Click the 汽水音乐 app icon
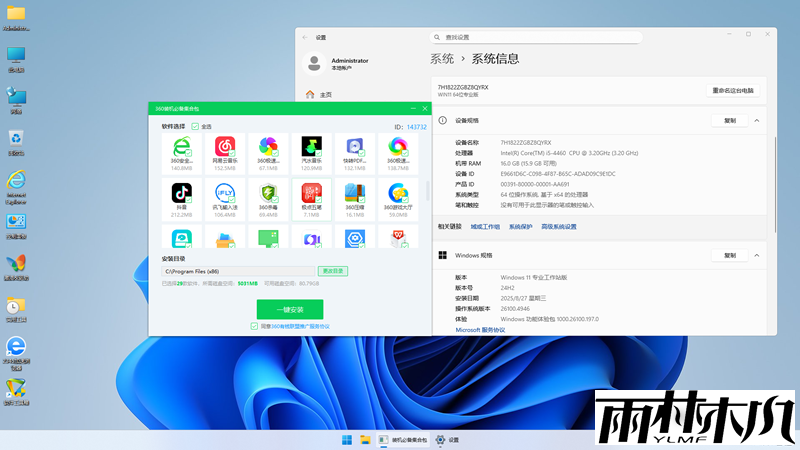Image resolution: width=800 pixels, height=450 pixels. tap(311, 147)
